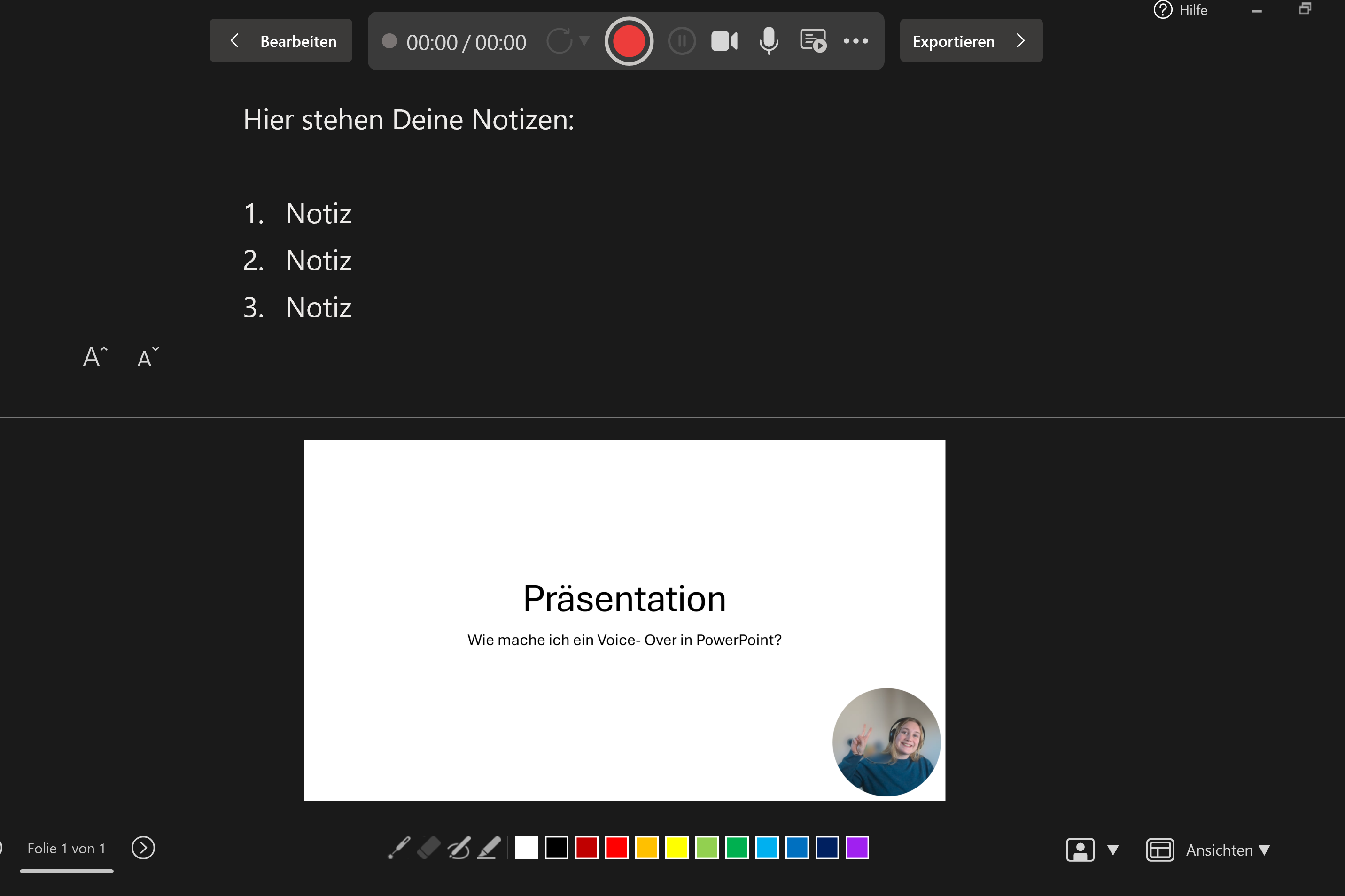The image size is (1345, 896).
Task: Pause the recording
Action: click(x=681, y=41)
